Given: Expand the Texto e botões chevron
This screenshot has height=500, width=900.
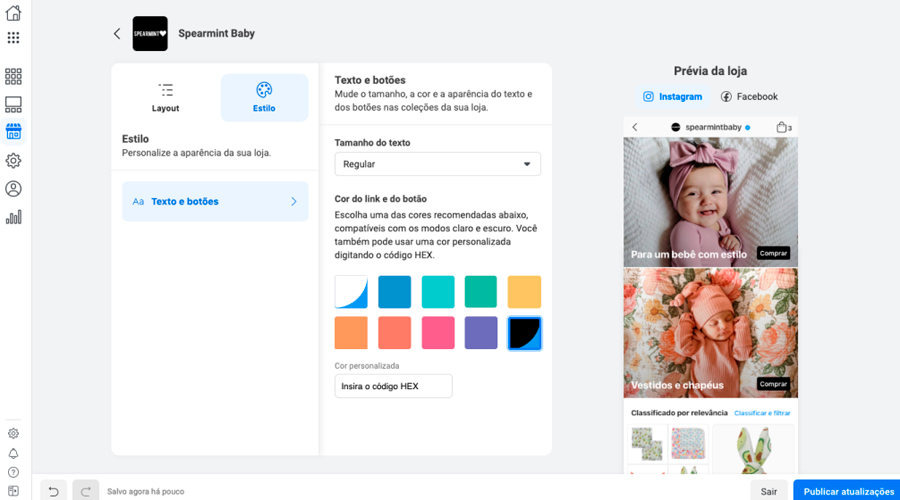Looking at the screenshot, I should [x=294, y=201].
